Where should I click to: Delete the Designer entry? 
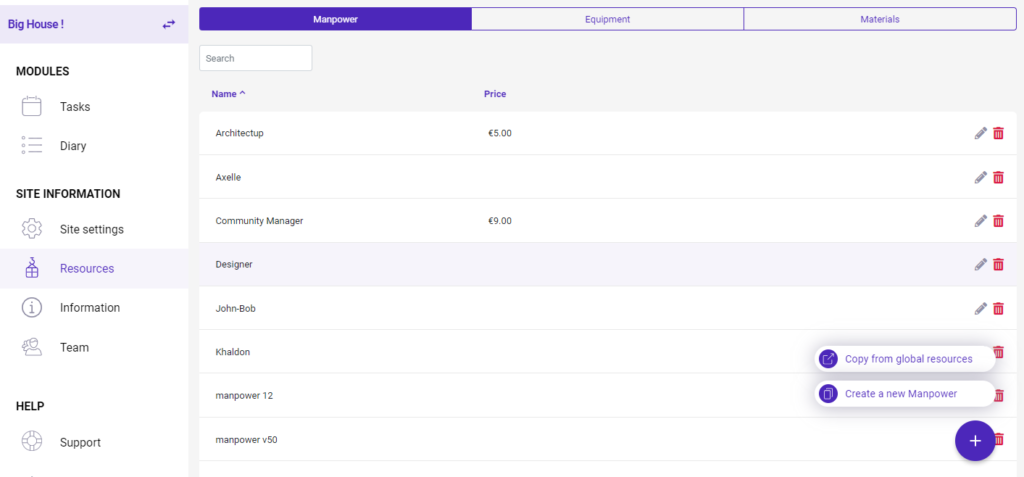[x=999, y=265]
